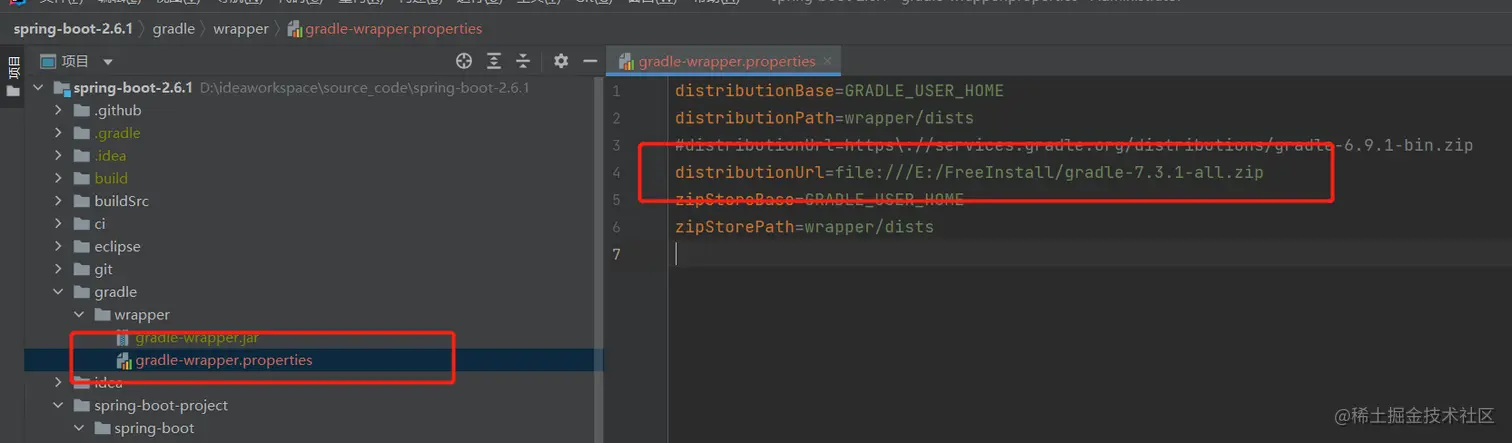This screenshot has height=443, width=1512.
Task: Click the zipStoreBase=GRADLE_USER_HOME line
Action: click(819, 199)
